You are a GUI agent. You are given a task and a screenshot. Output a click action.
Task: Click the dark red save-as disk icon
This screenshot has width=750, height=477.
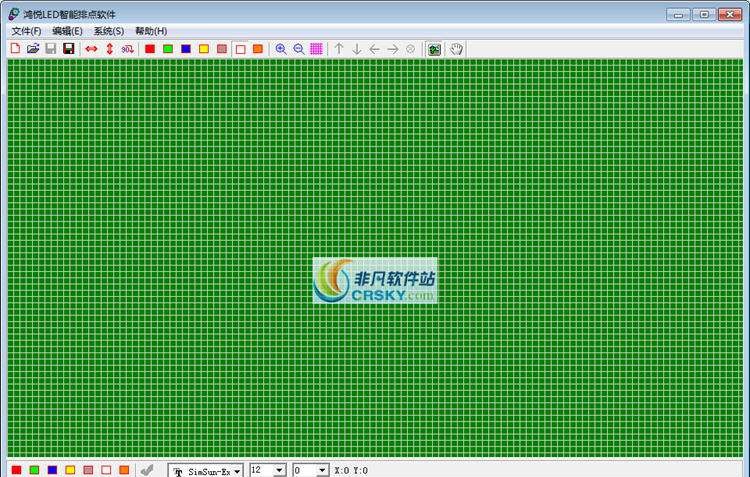69,48
